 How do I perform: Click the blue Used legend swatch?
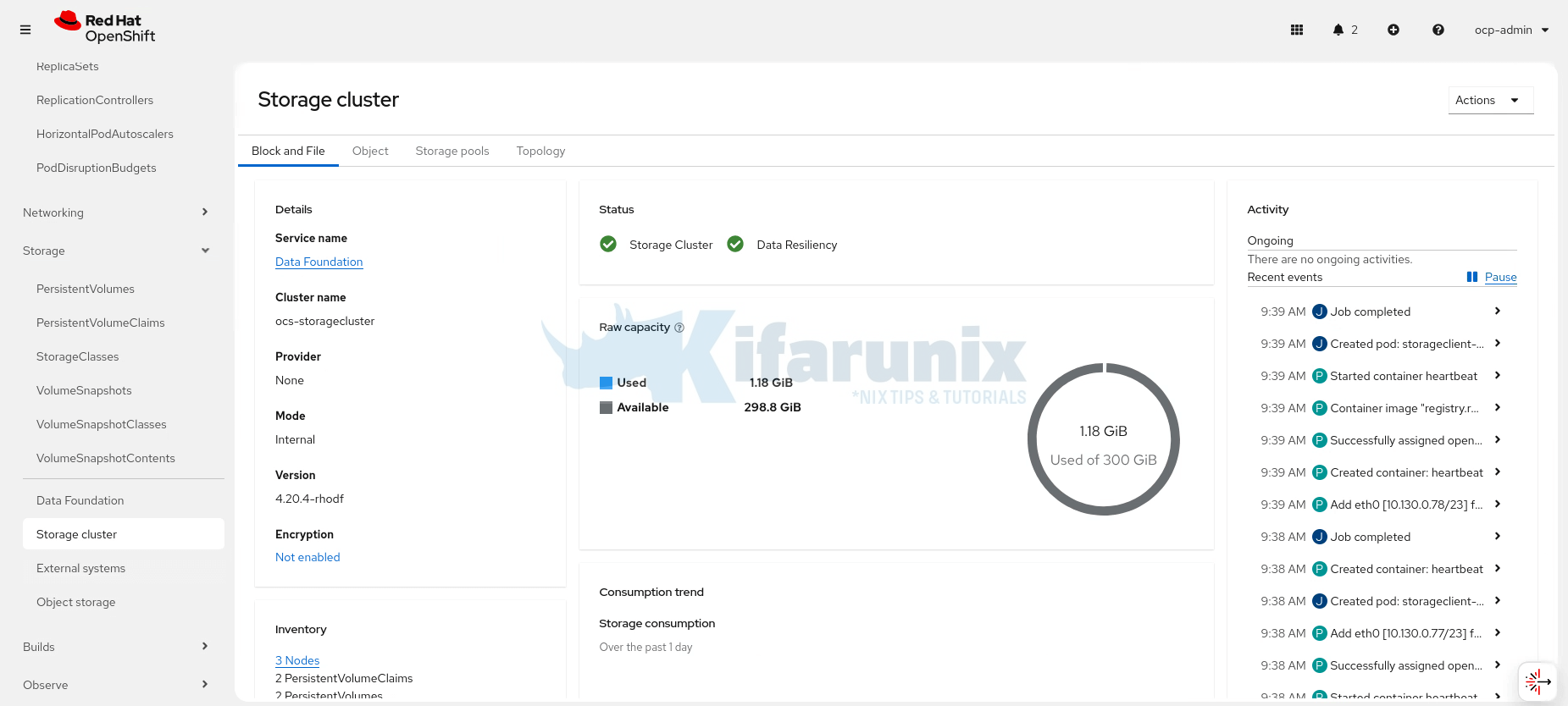pos(606,383)
